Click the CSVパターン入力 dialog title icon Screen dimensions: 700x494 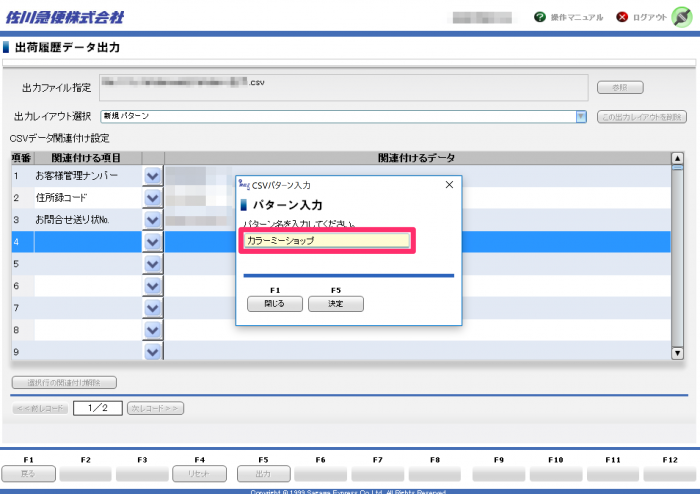(244, 184)
